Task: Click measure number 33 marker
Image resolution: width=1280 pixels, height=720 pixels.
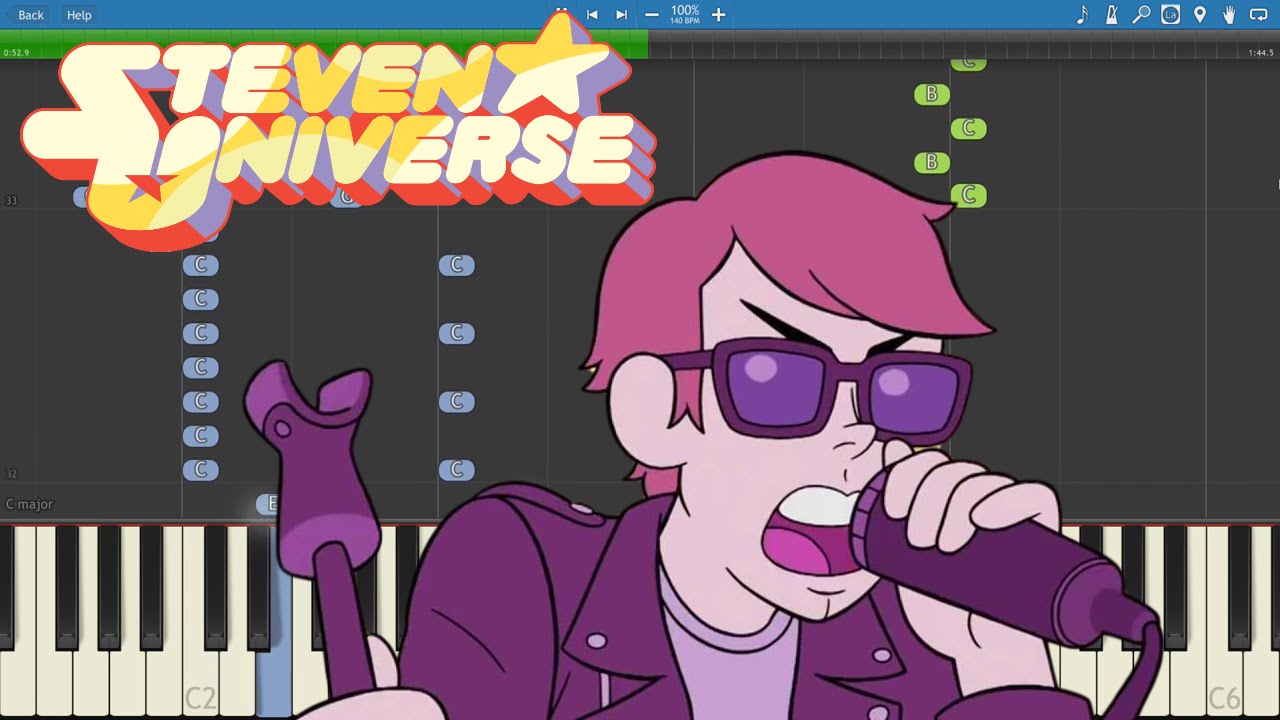Action: (11, 201)
